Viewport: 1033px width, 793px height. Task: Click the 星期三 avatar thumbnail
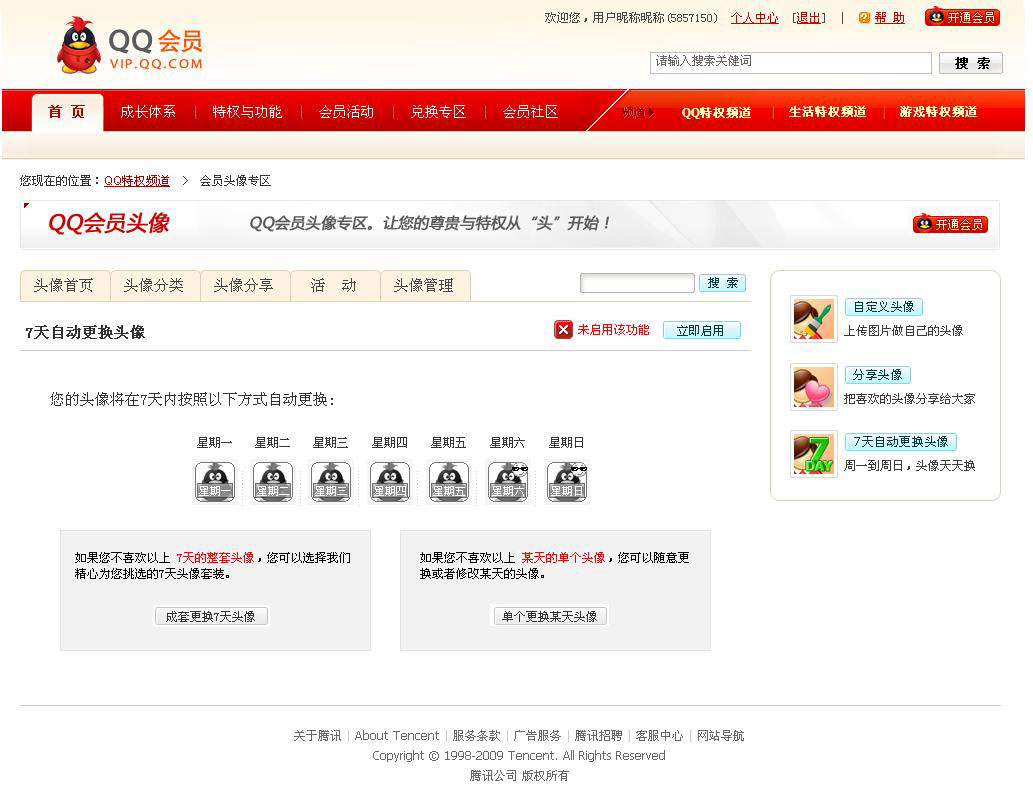331,482
